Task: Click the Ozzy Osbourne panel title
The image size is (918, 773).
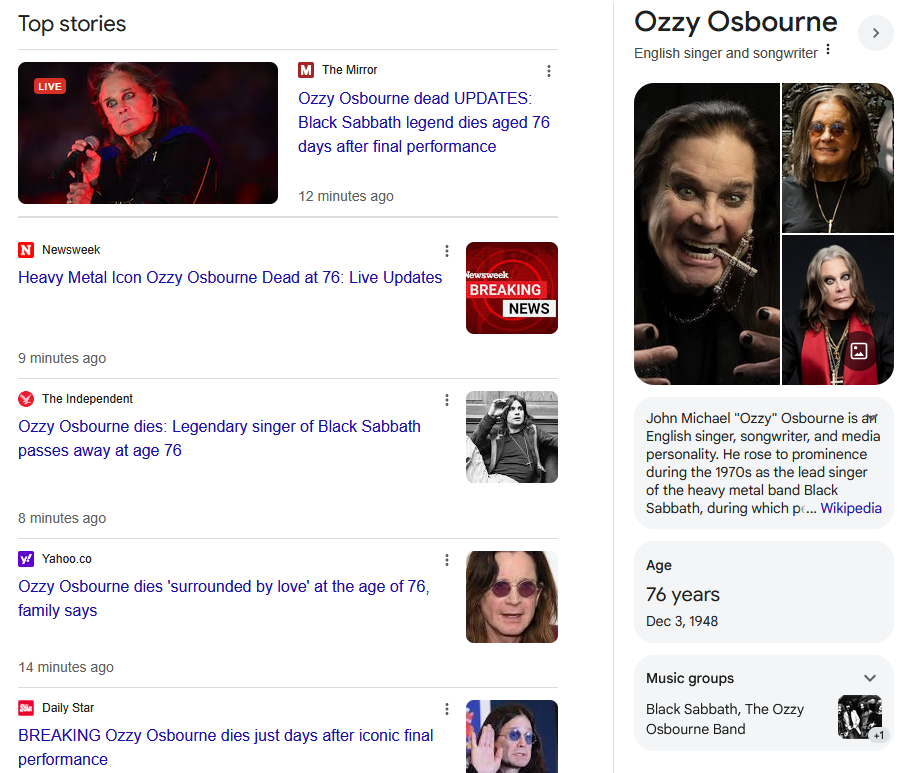Action: click(x=736, y=22)
